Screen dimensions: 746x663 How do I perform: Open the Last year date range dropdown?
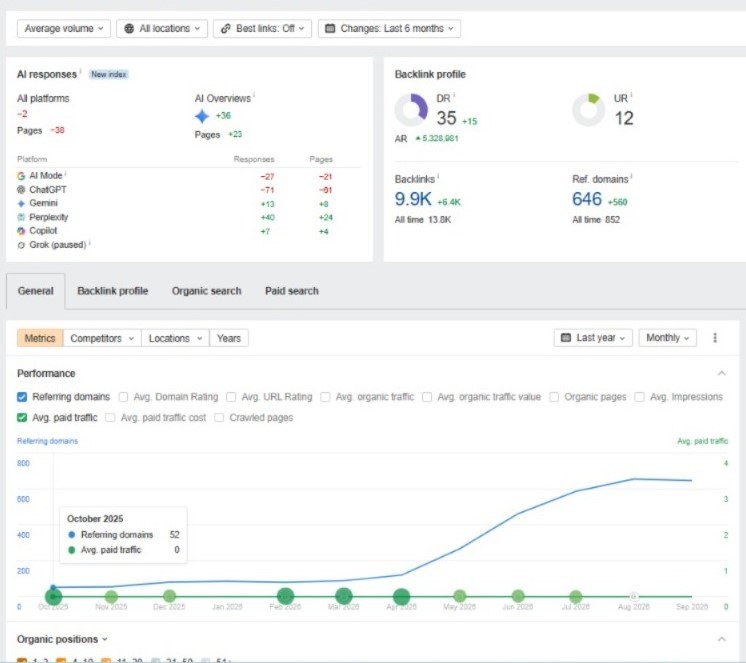click(x=593, y=338)
